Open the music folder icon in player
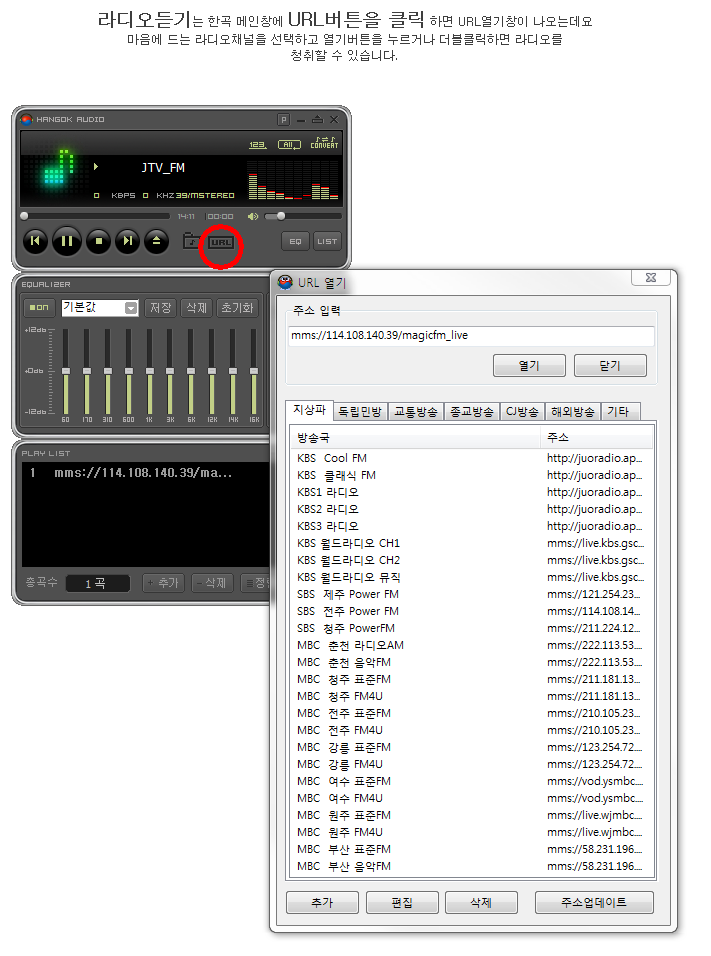Image resolution: width=711 pixels, height=956 pixels. coord(192,241)
